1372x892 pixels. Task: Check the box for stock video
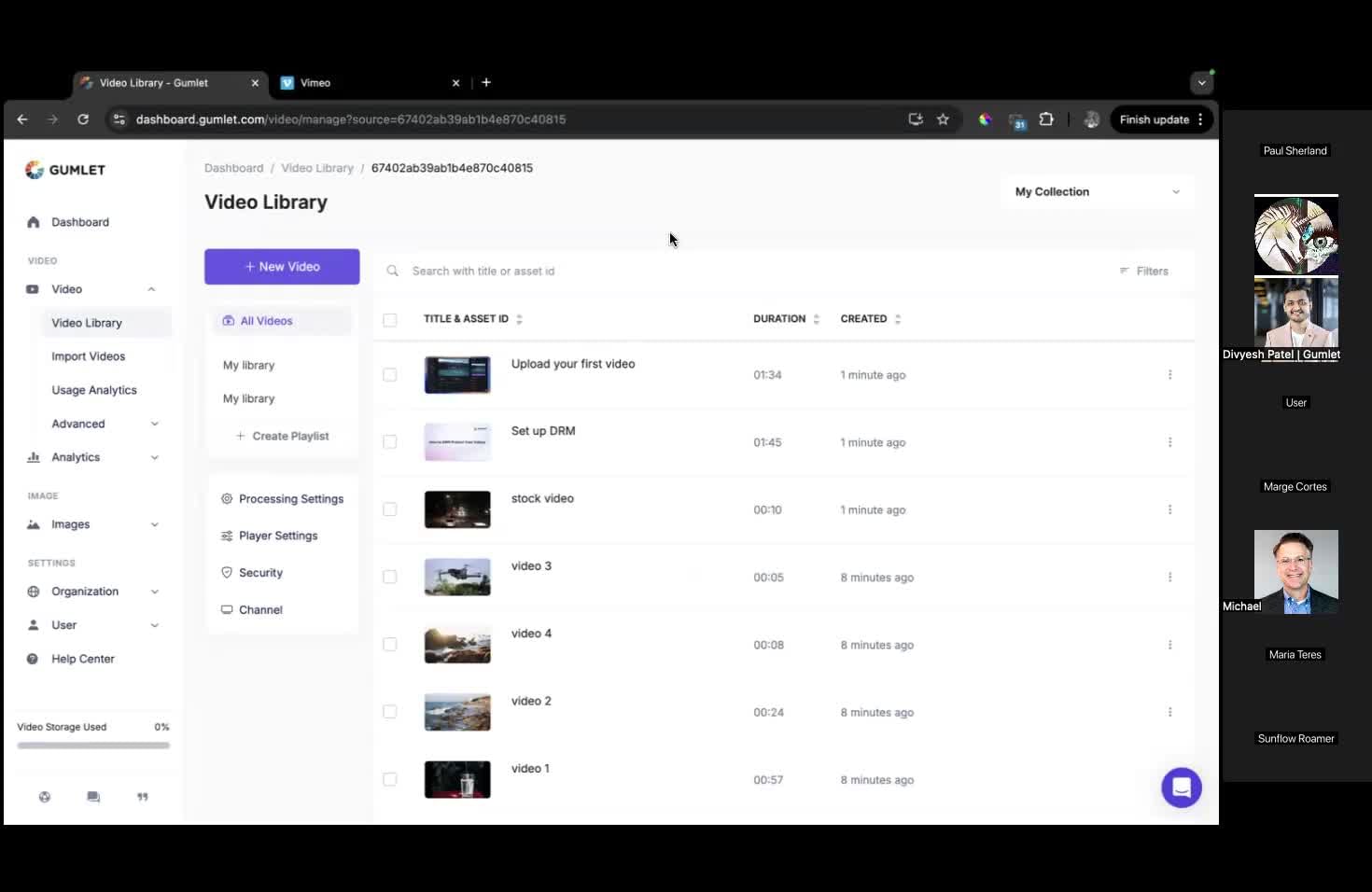click(x=390, y=509)
